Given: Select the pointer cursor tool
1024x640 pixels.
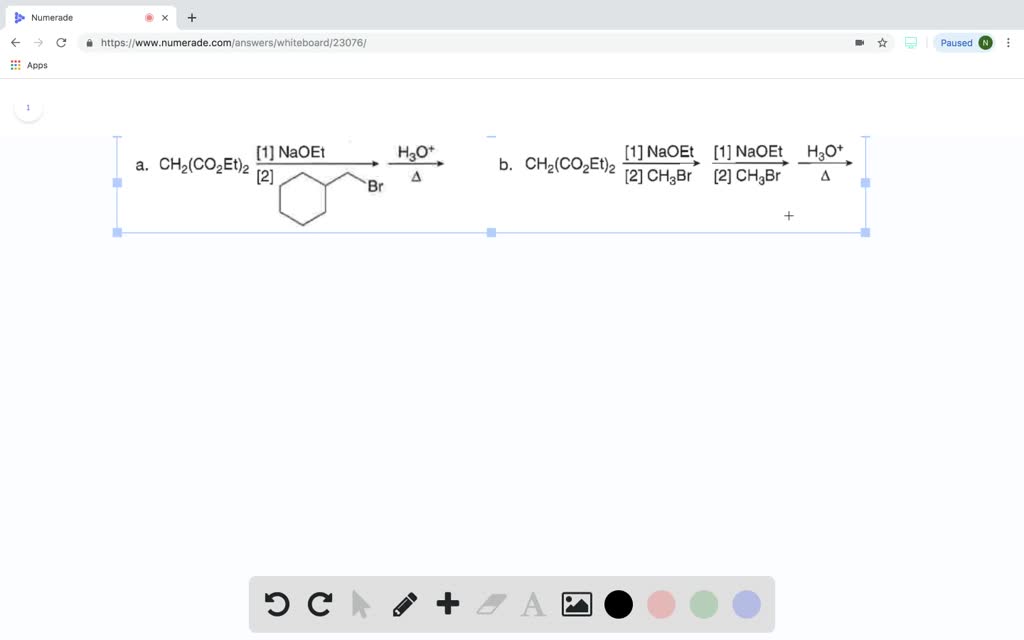Looking at the screenshot, I should [360, 604].
